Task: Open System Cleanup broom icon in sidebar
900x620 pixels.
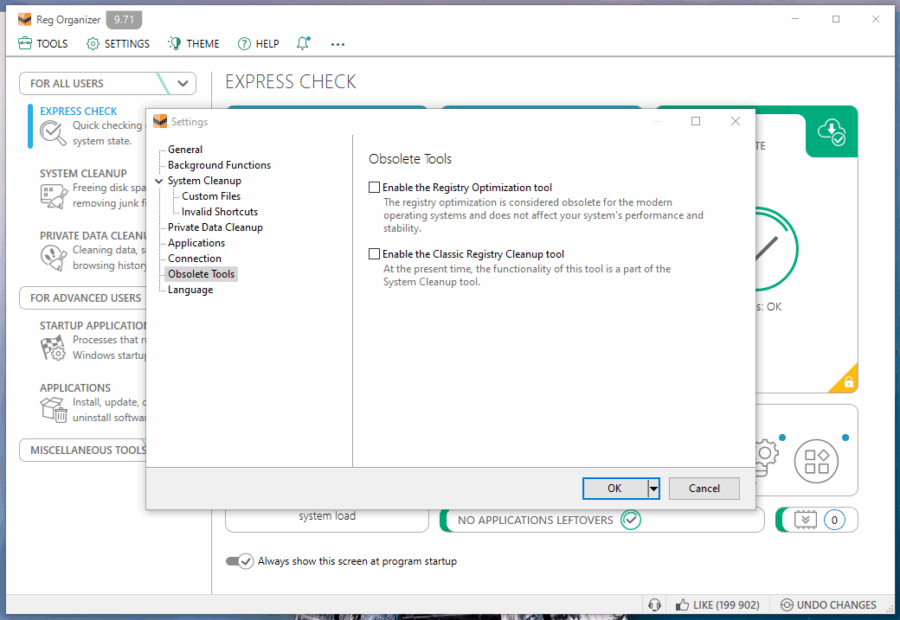Action: point(53,196)
